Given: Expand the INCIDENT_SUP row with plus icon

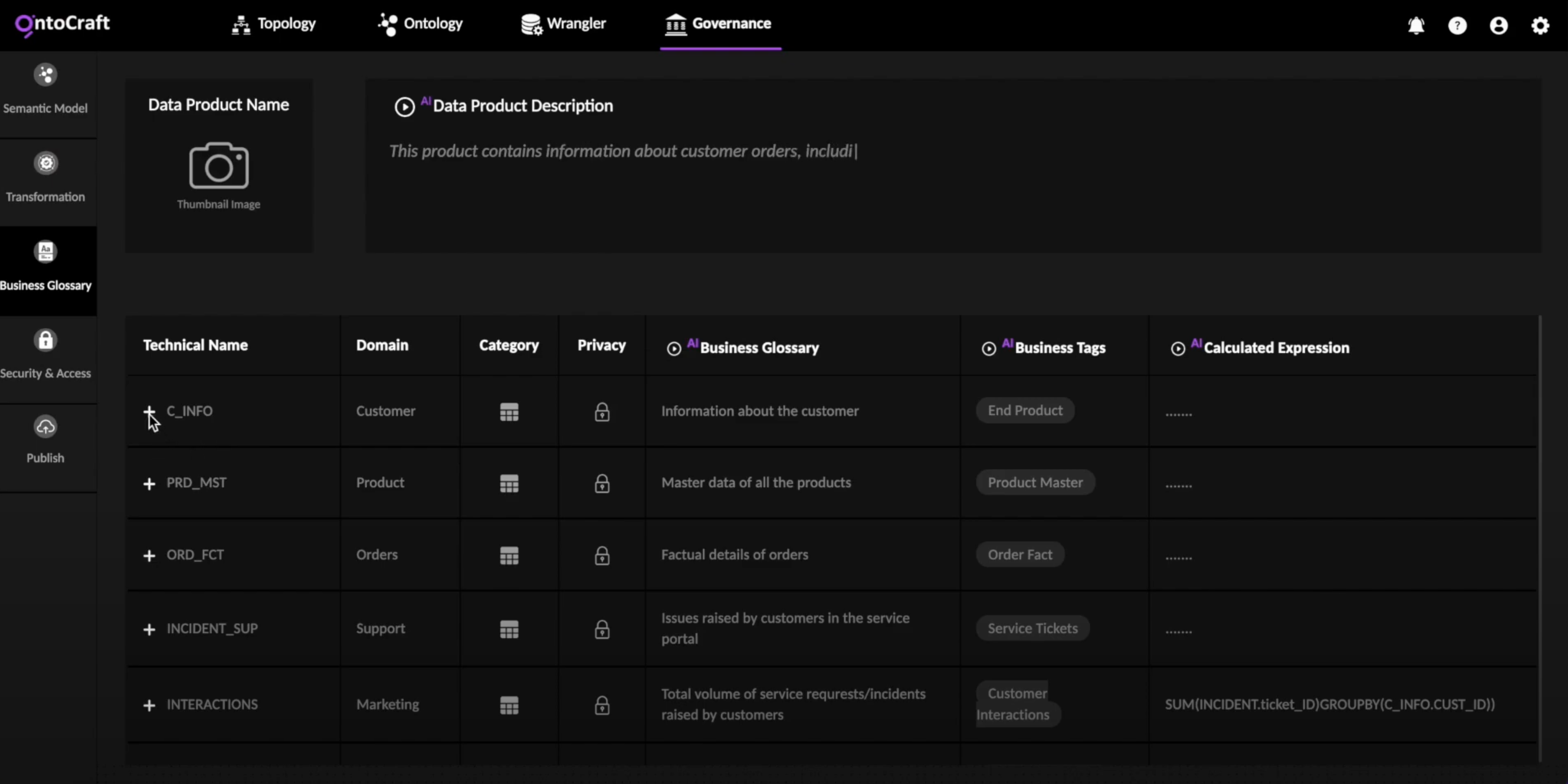Looking at the screenshot, I should pyautogui.click(x=149, y=629).
